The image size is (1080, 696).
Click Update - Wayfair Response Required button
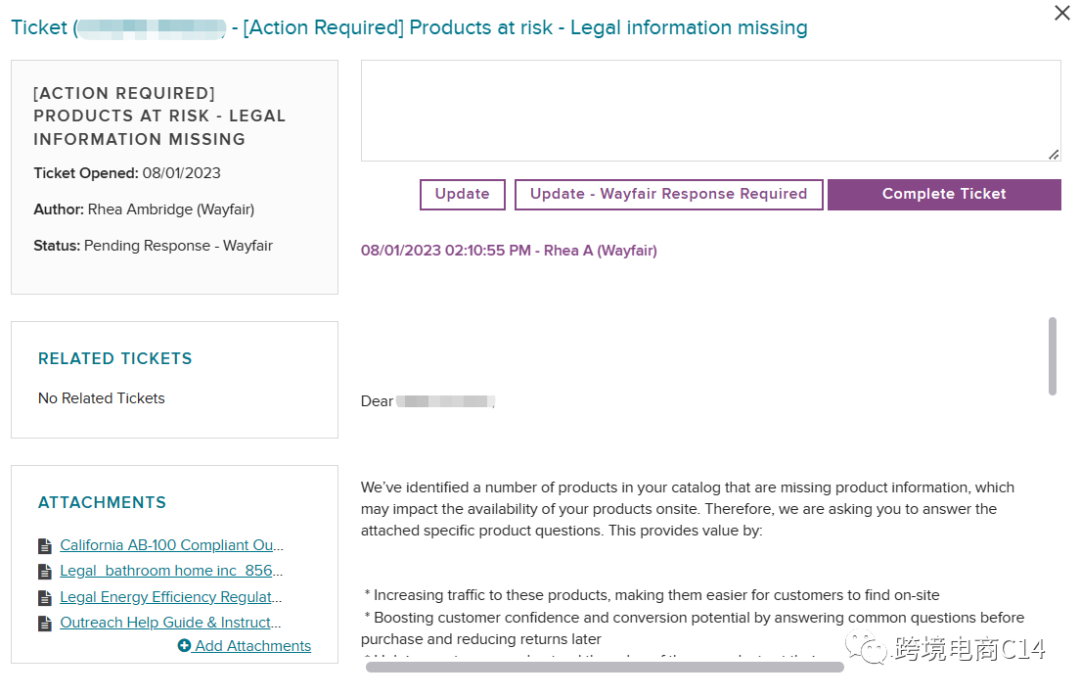[668, 194]
